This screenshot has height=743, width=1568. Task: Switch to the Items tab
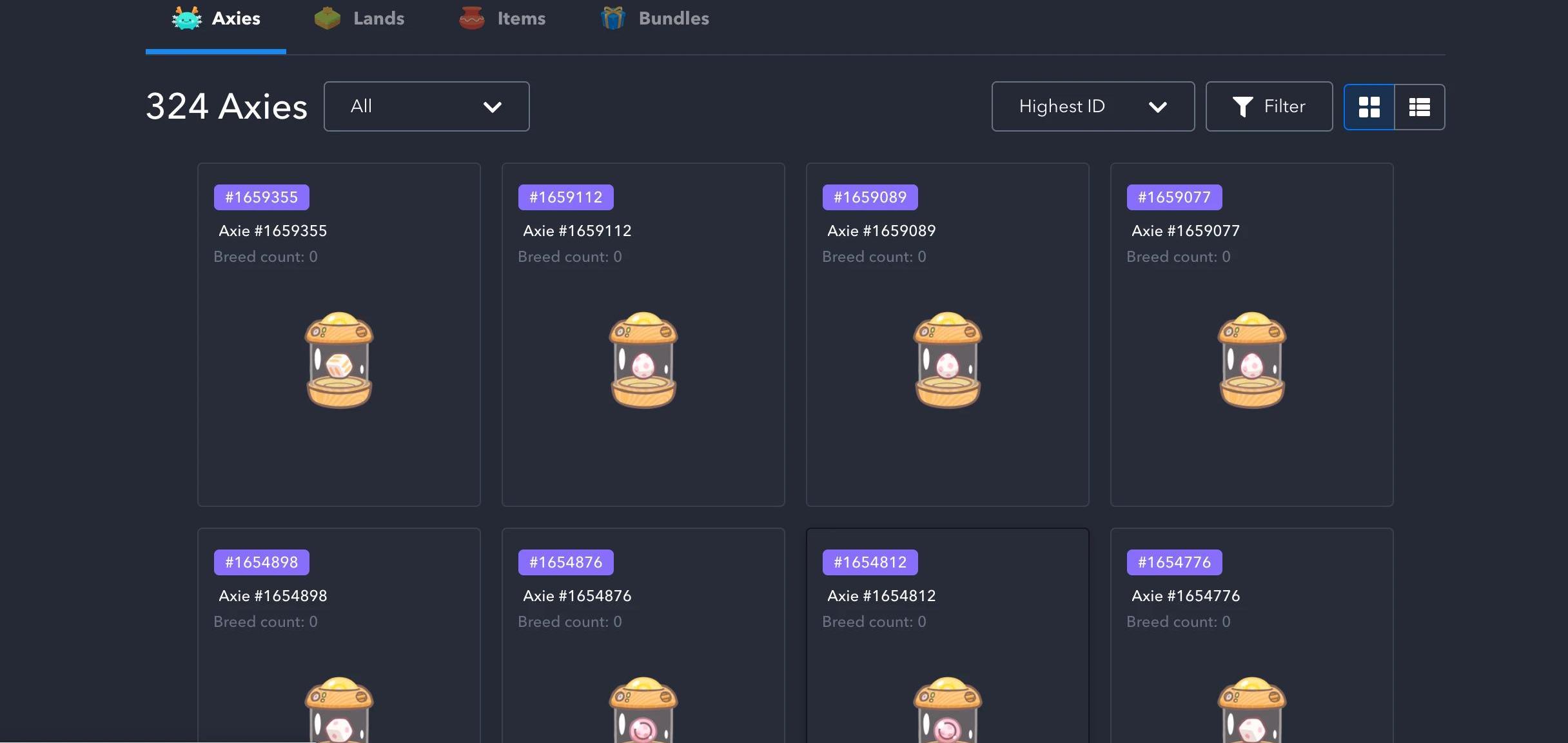pyautogui.click(x=502, y=19)
